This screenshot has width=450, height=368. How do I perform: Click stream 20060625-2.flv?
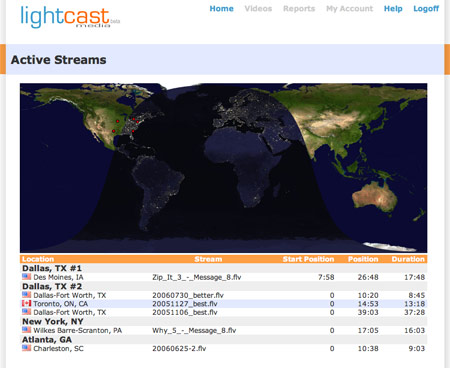[179, 348]
